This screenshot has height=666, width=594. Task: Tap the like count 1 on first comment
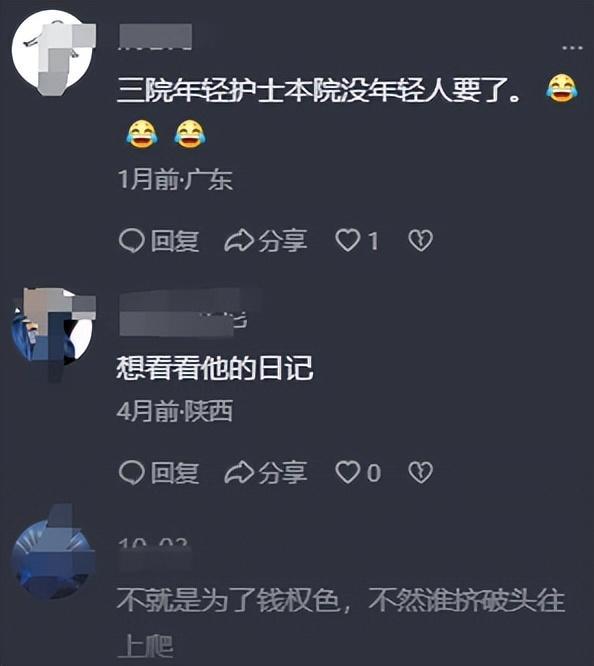tap(373, 241)
